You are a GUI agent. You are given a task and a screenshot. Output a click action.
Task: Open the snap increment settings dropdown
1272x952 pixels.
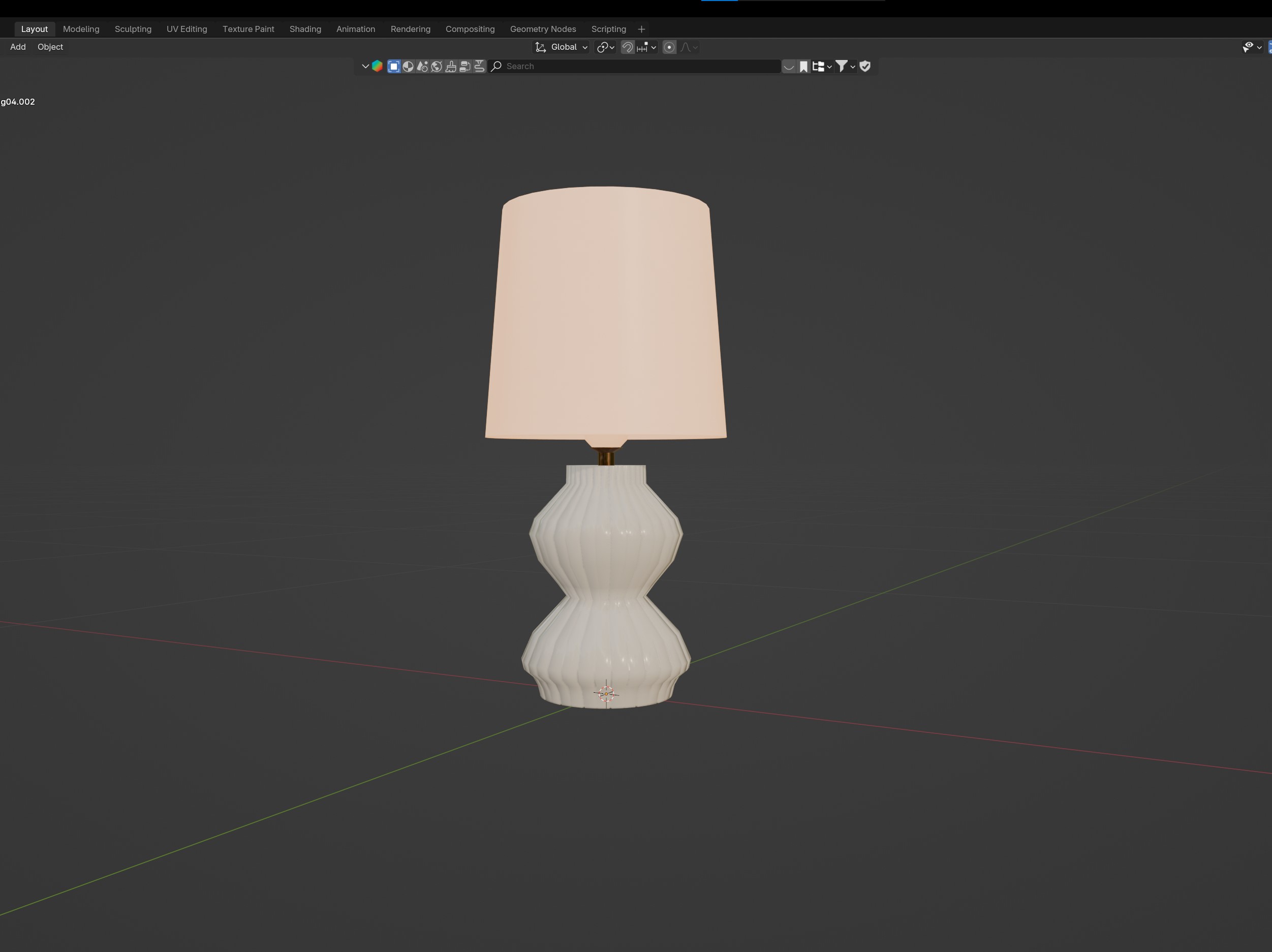646,47
